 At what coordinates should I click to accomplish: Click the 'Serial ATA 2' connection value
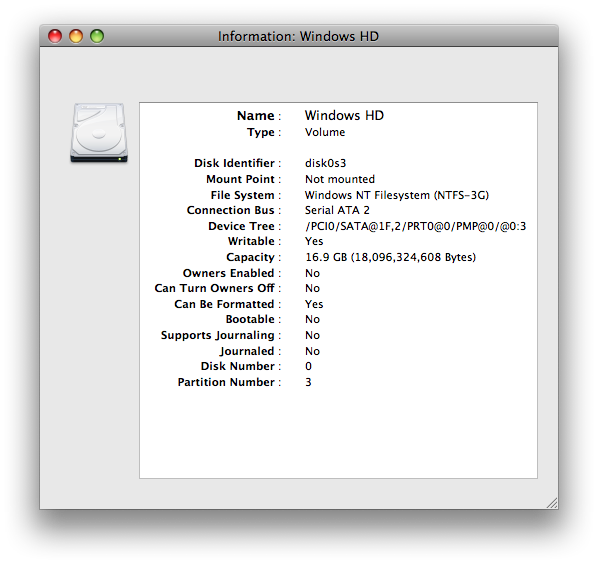pyautogui.click(x=337, y=210)
